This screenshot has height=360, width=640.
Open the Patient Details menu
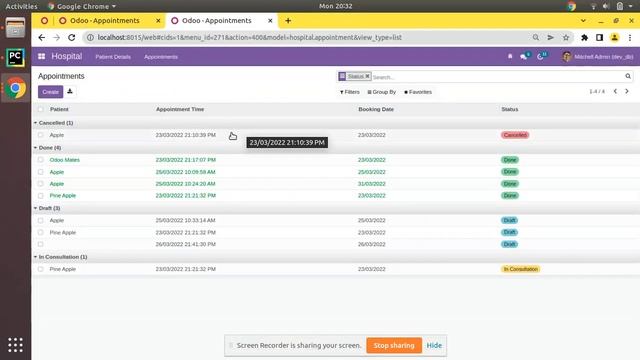click(113, 57)
